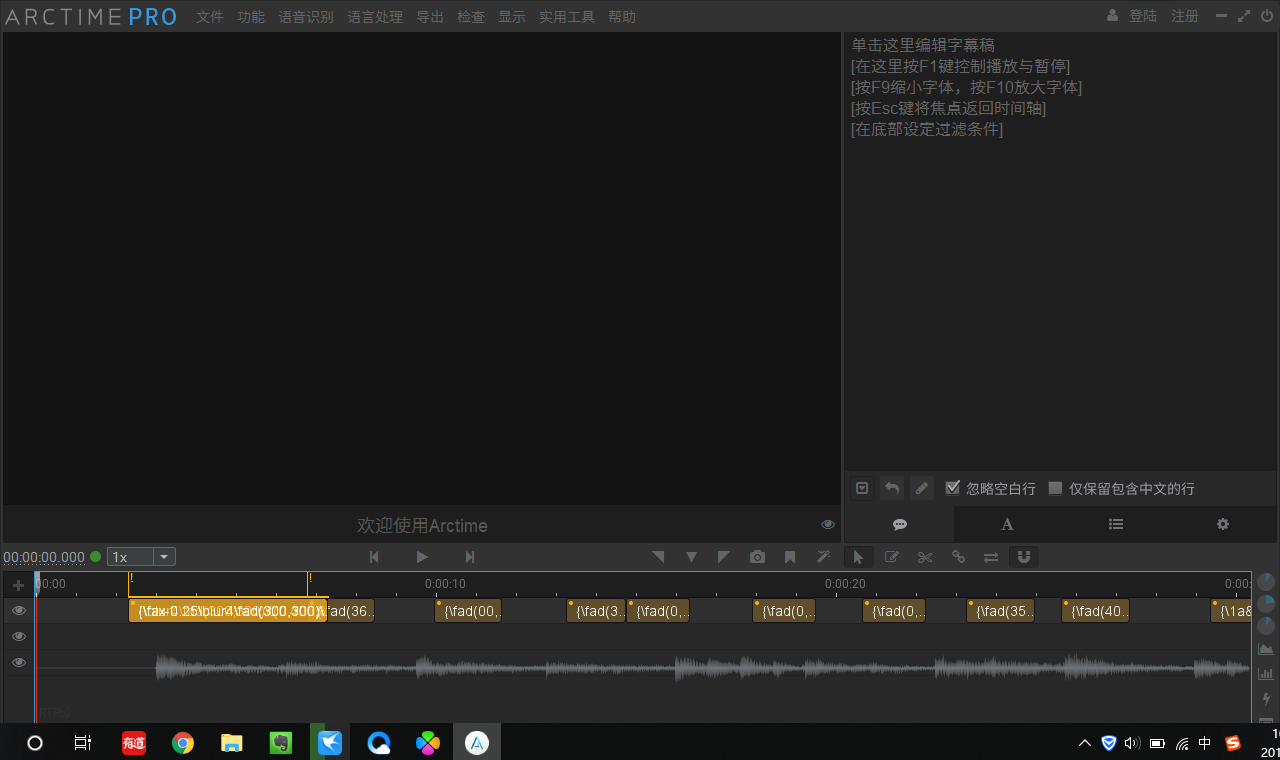Click into the subtitle script text area

[1060, 250]
